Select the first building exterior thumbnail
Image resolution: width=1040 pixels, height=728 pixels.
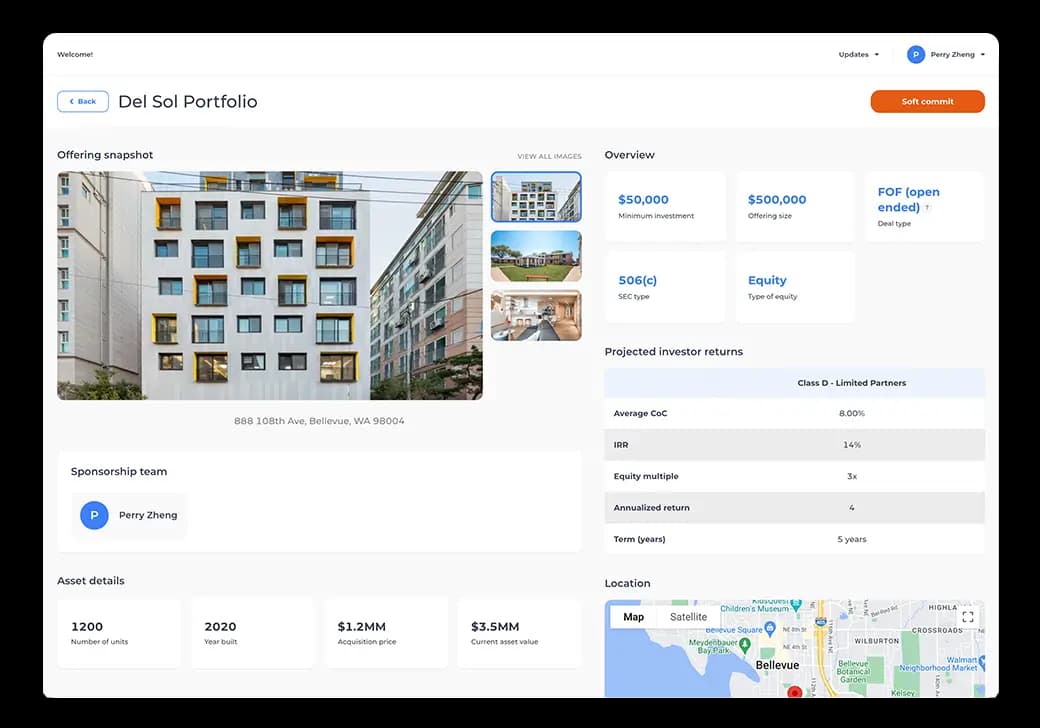[x=536, y=197]
